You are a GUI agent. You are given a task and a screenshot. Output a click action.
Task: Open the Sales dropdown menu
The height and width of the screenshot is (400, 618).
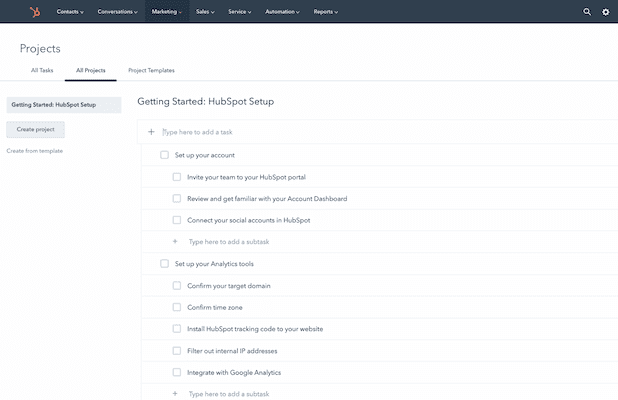(x=205, y=12)
